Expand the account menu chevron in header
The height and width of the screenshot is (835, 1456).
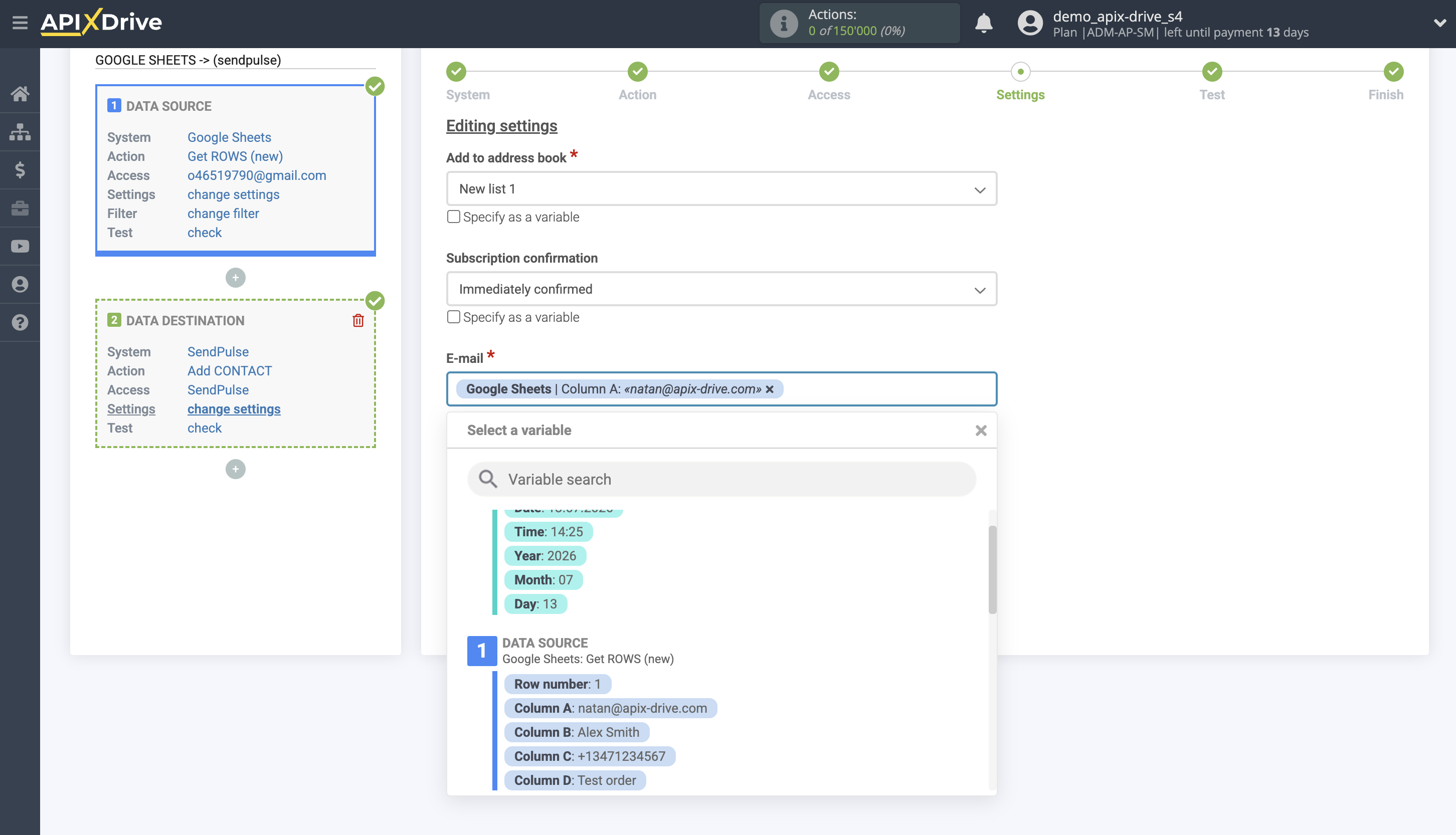click(x=1440, y=23)
